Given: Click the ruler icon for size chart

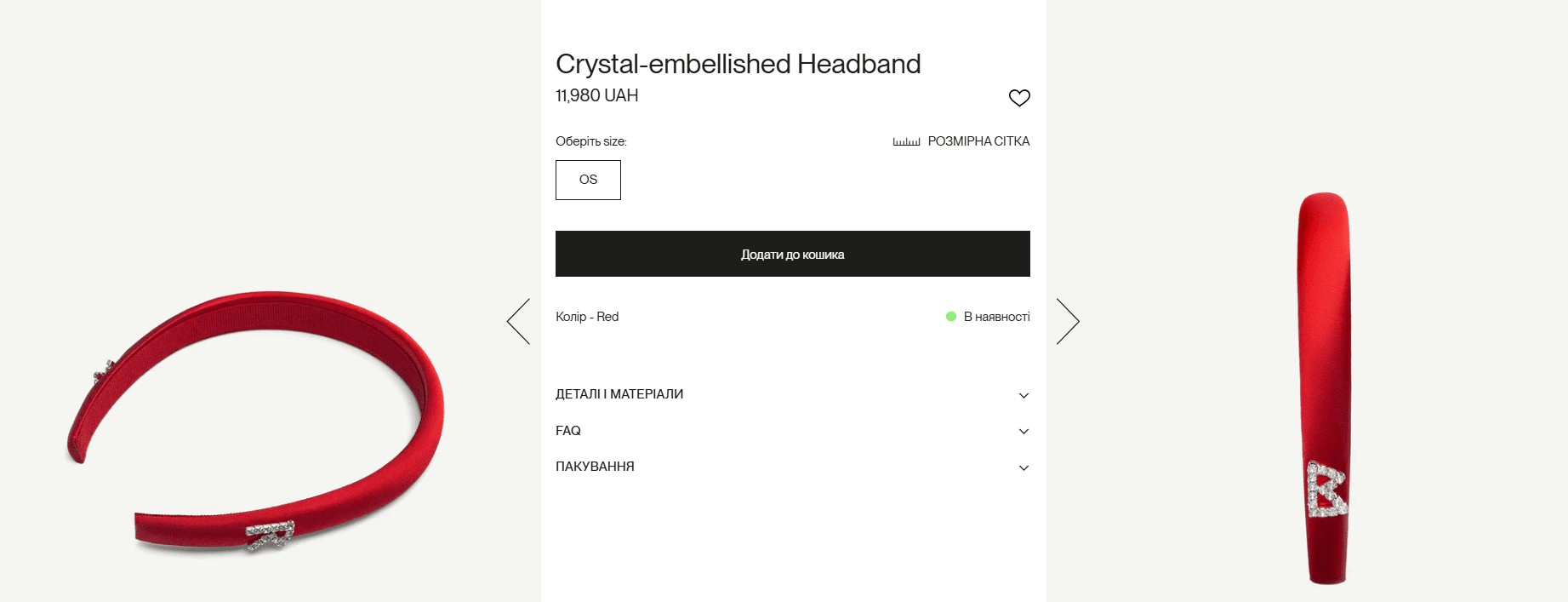Looking at the screenshot, I should pyautogui.click(x=906, y=141).
